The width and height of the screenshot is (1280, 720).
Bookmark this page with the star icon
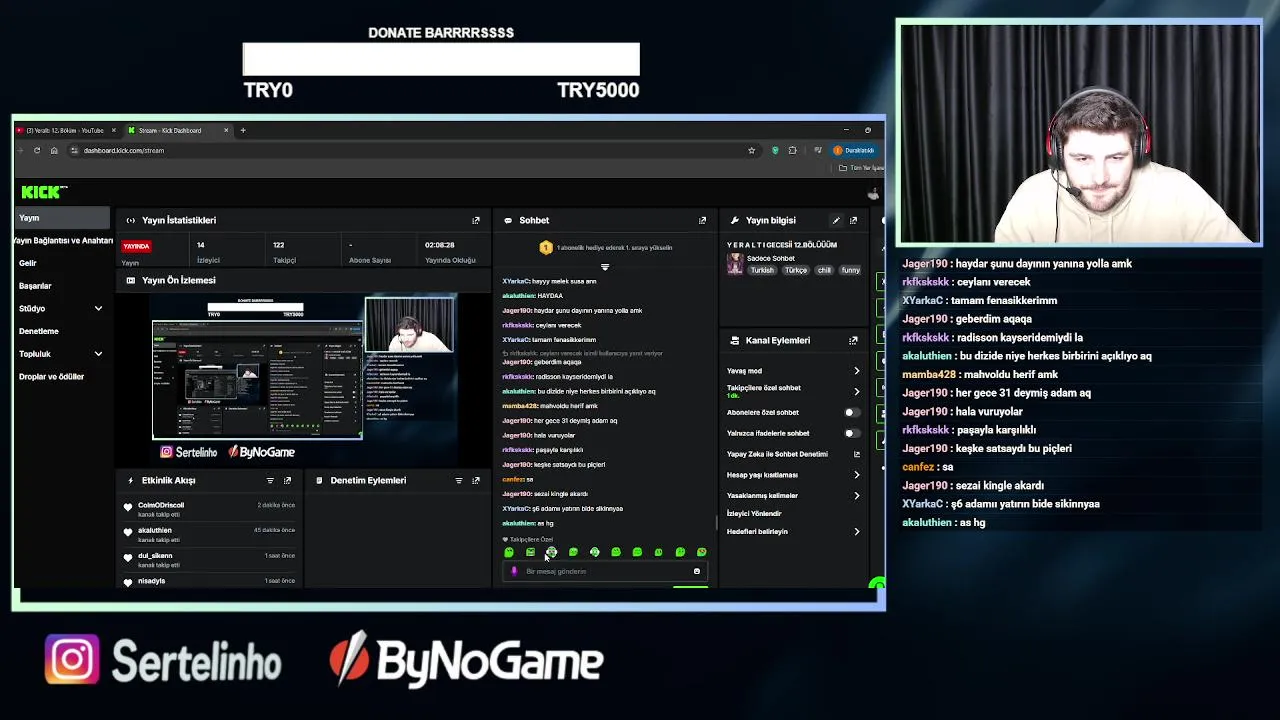751,150
